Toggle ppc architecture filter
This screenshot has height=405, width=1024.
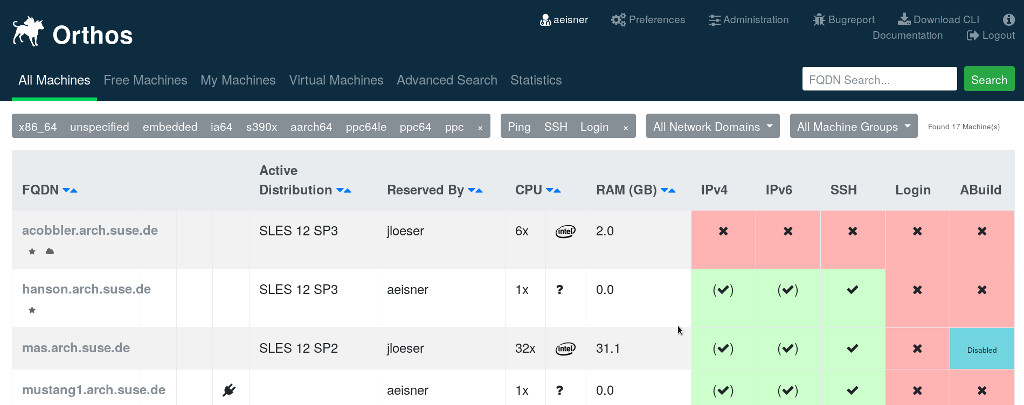(x=455, y=127)
